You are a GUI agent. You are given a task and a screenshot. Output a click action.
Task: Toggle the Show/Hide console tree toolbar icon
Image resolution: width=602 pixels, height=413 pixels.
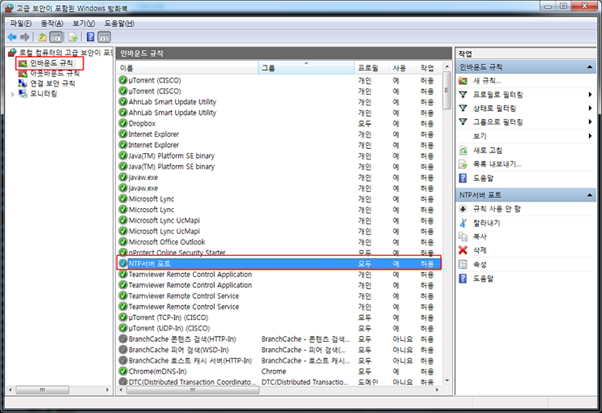pyautogui.click(x=56, y=37)
